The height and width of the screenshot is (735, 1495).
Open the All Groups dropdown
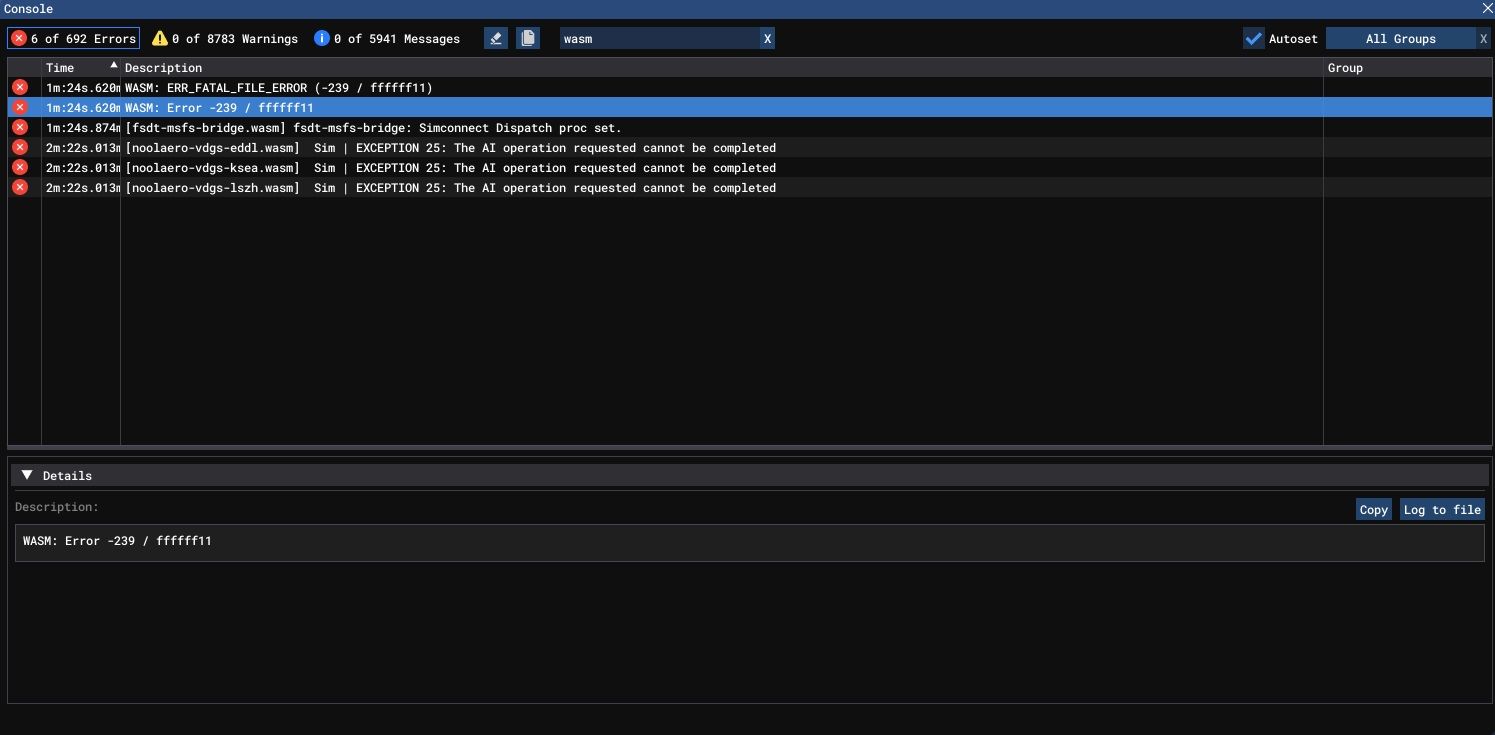coord(1400,39)
